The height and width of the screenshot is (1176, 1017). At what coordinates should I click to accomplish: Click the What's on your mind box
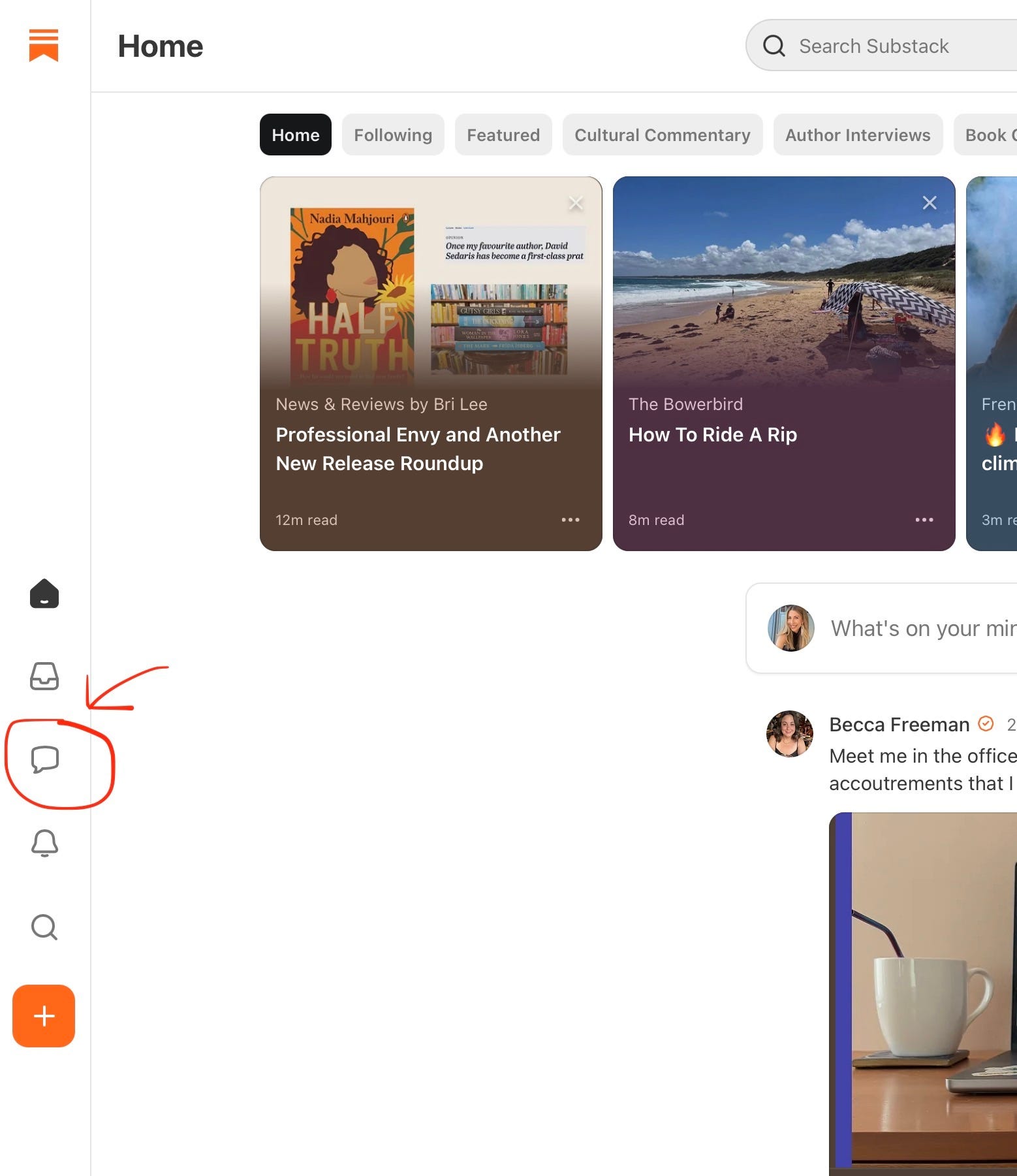pos(881,628)
